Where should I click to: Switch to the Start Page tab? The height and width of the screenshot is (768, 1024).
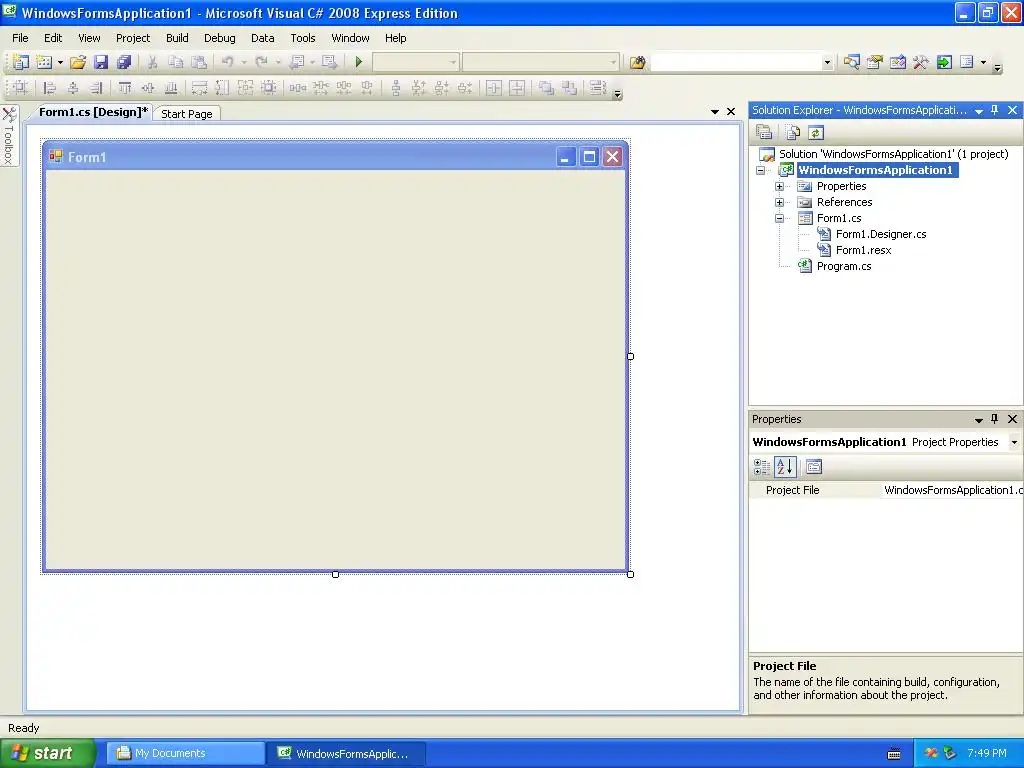pyautogui.click(x=187, y=114)
